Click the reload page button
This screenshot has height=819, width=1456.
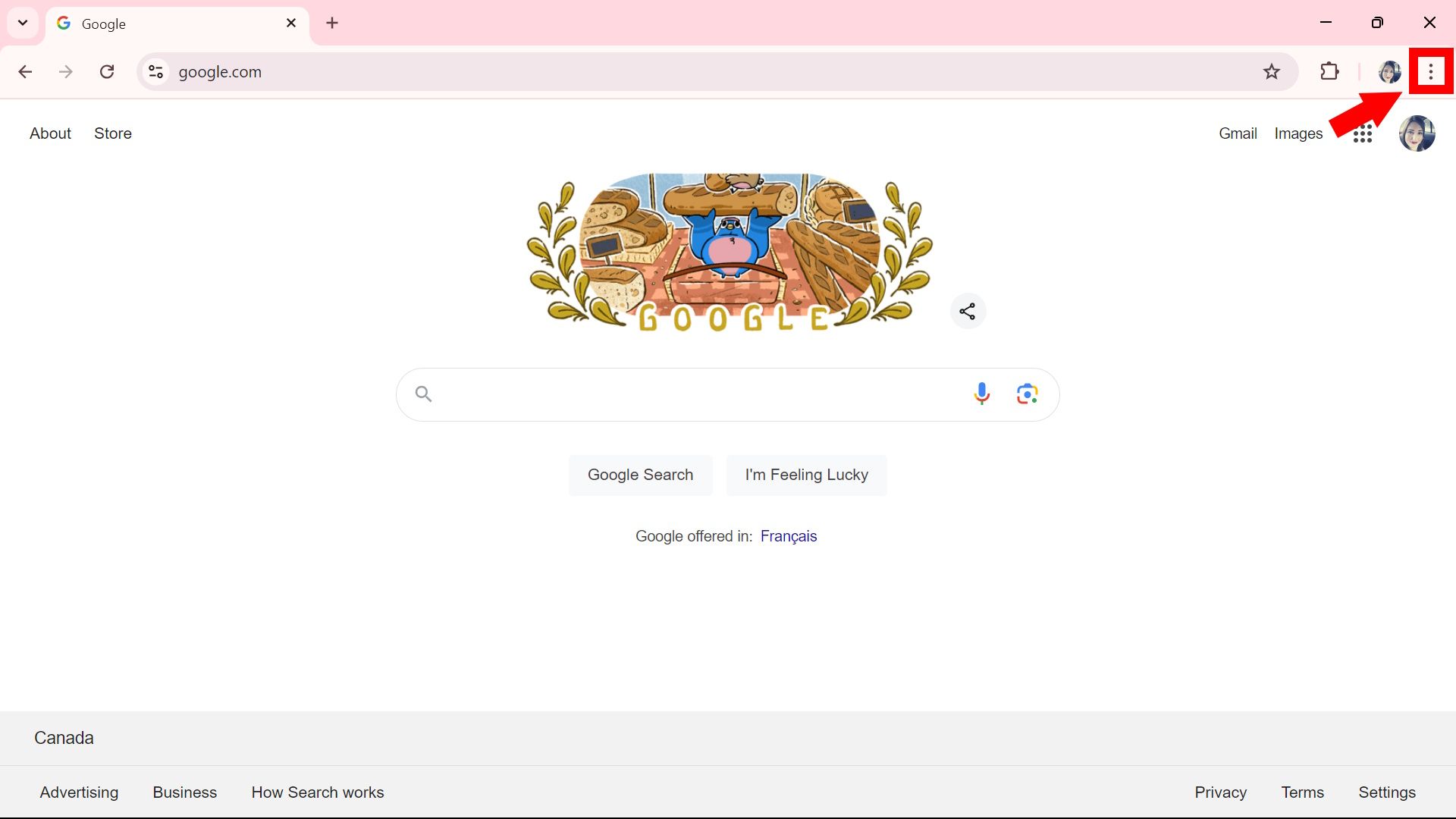(x=107, y=71)
